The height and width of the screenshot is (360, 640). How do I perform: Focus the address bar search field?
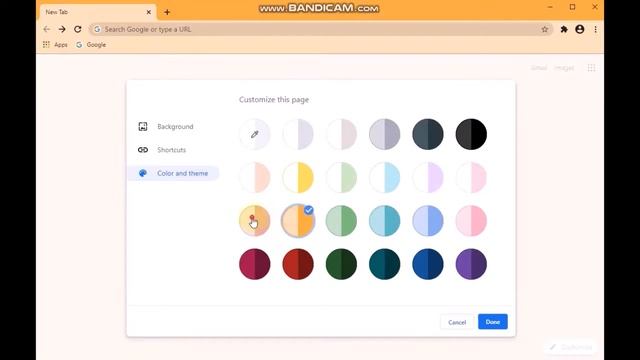(320, 29)
